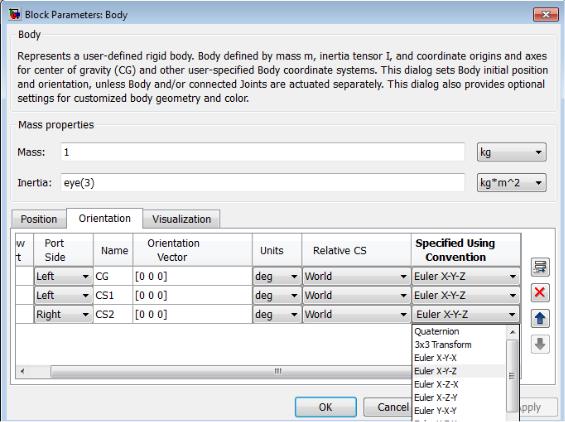Image resolution: width=565 pixels, height=422 pixels.
Task: Move selected row up with blue arrow
Action: click(540, 319)
